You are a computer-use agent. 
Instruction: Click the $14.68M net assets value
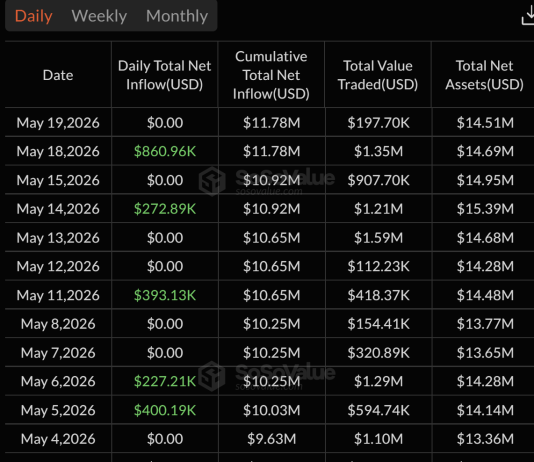click(x=485, y=238)
